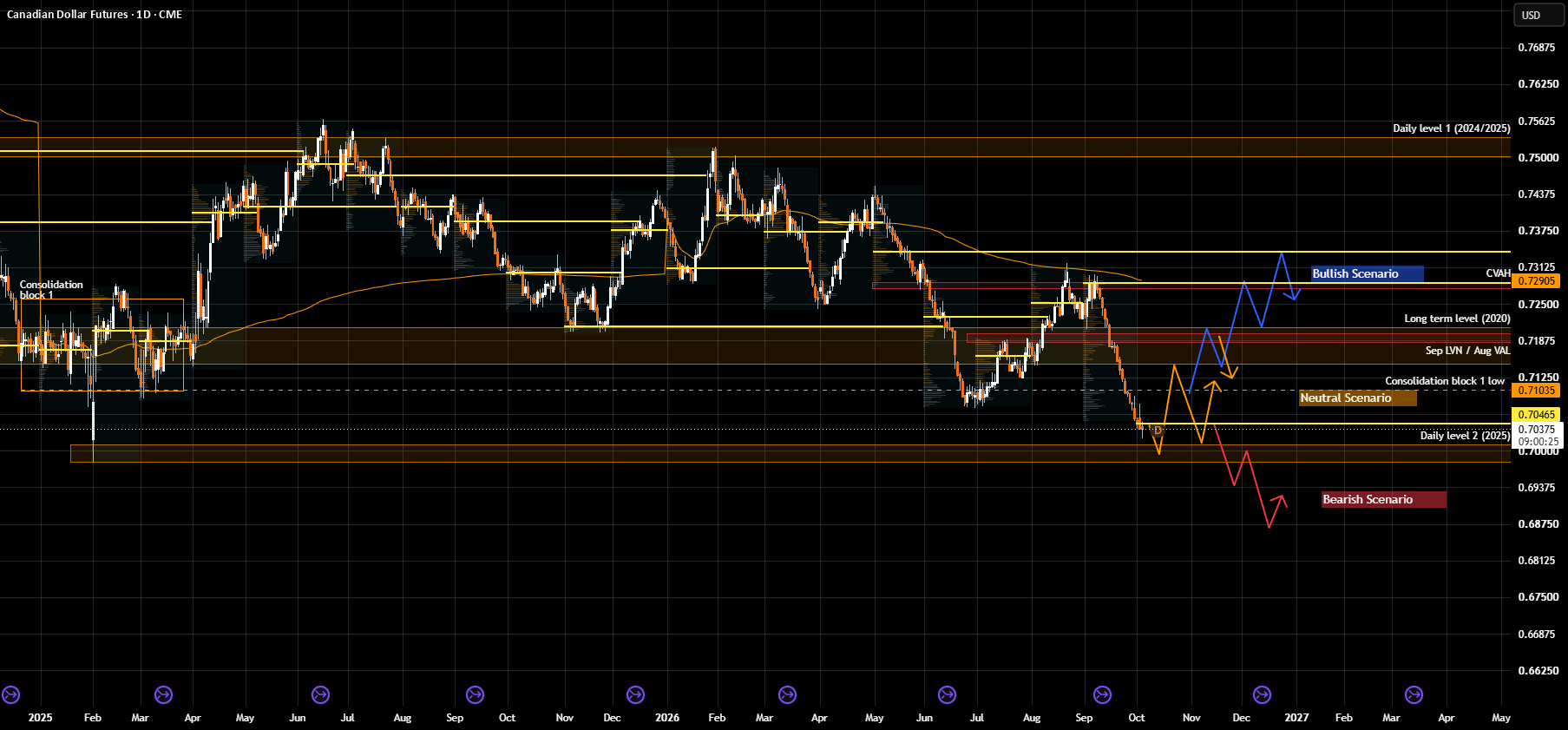Open the USD currency selector
The height and width of the screenshot is (730, 1568).
(x=1538, y=15)
